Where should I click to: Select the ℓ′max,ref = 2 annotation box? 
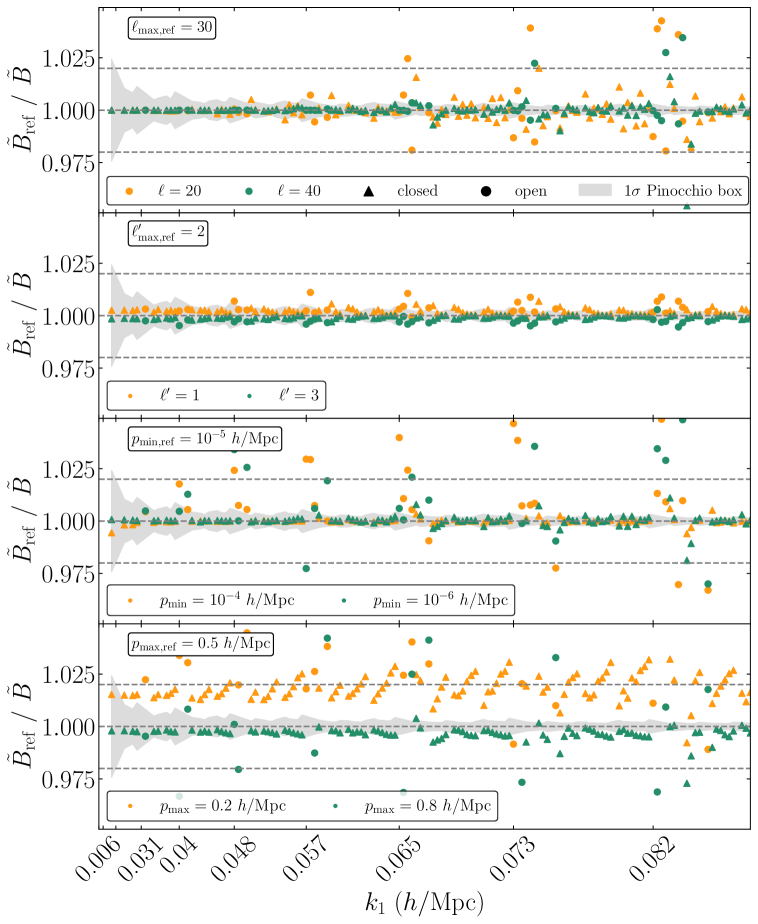tap(168, 233)
